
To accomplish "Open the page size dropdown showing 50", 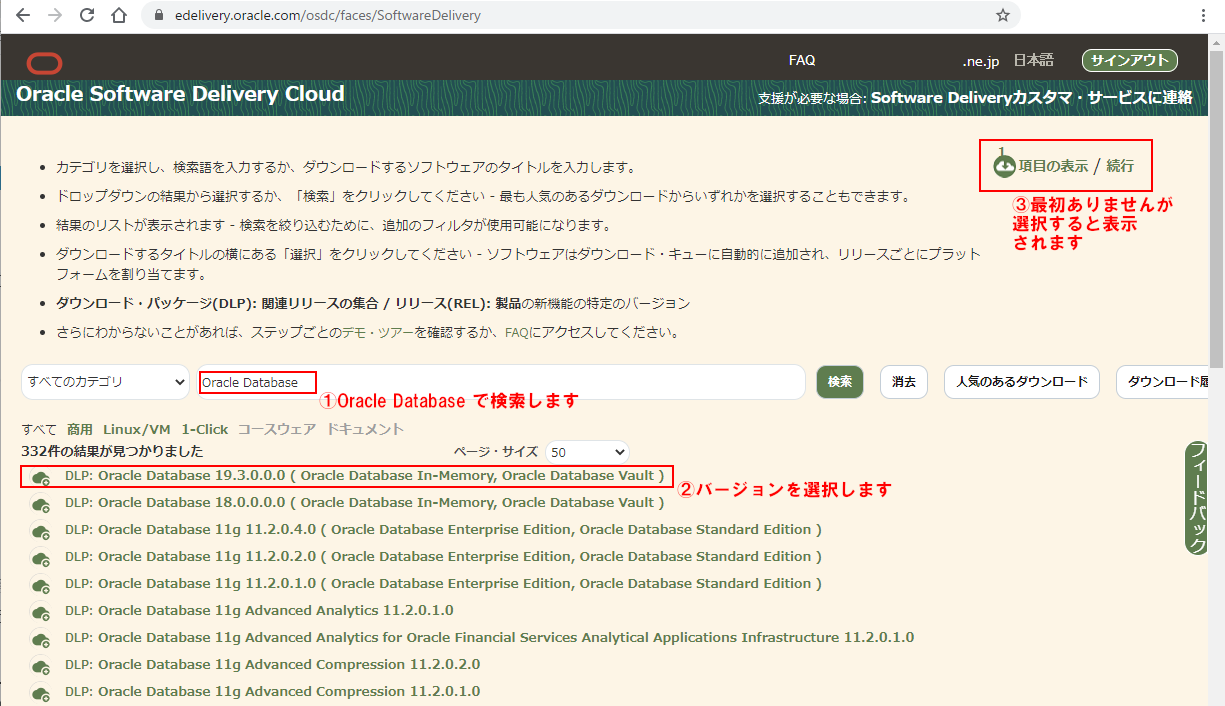I will tap(588, 452).
